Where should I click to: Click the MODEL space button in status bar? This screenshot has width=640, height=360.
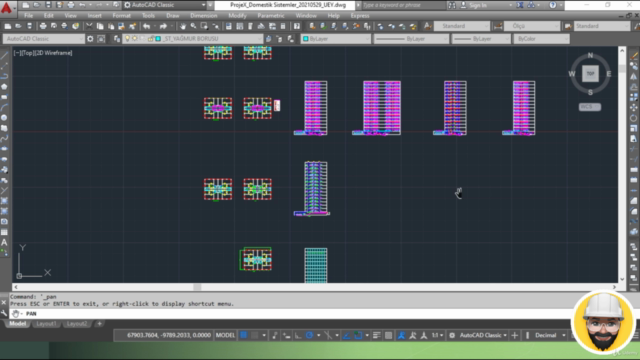pyautogui.click(x=225, y=335)
